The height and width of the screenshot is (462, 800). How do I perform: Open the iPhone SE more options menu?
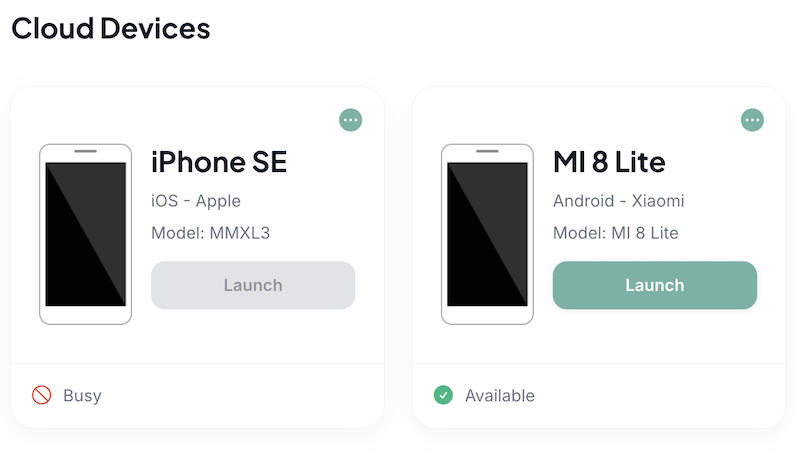tap(351, 120)
